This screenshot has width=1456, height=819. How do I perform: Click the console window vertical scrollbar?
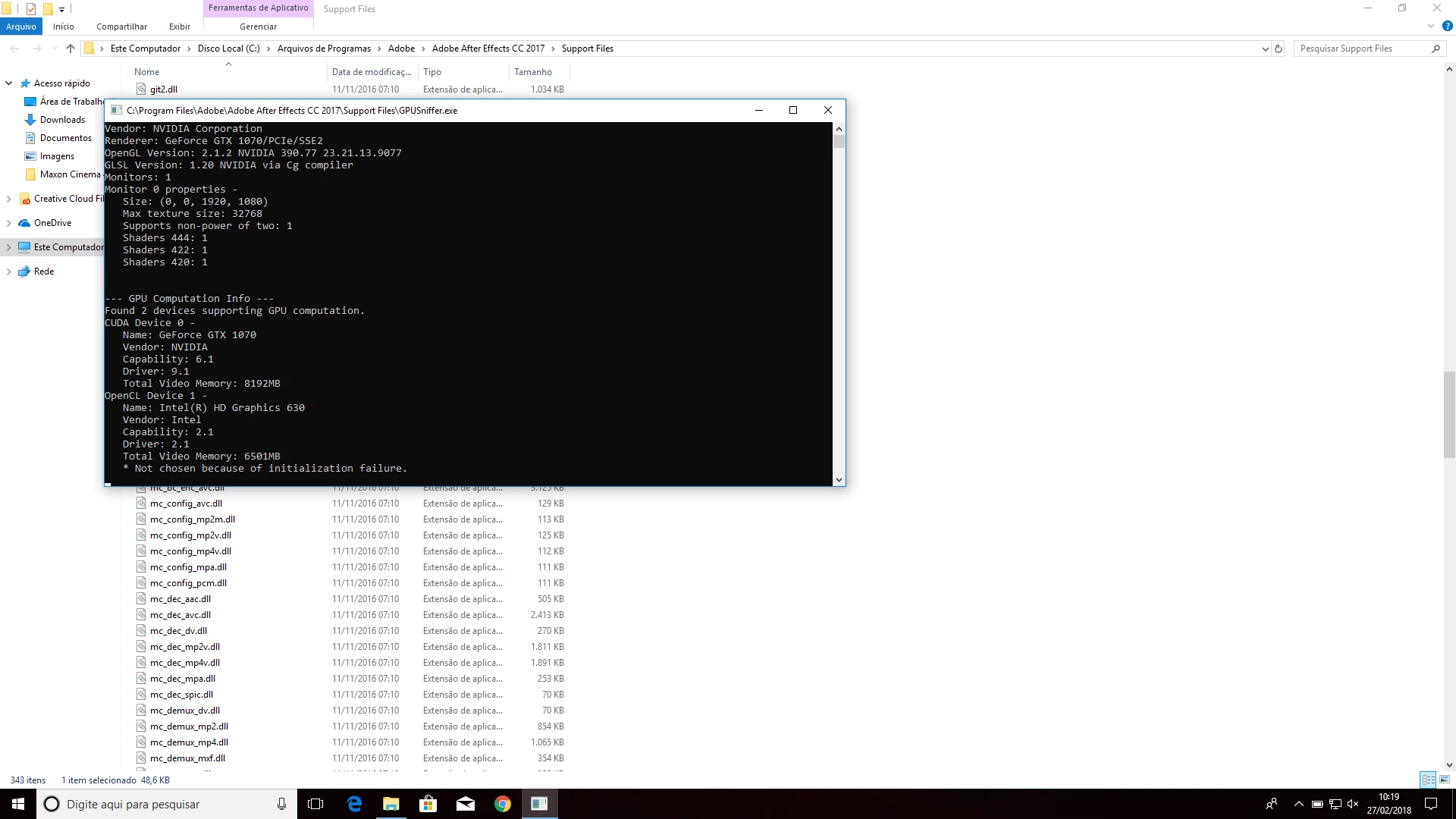click(839, 303)
